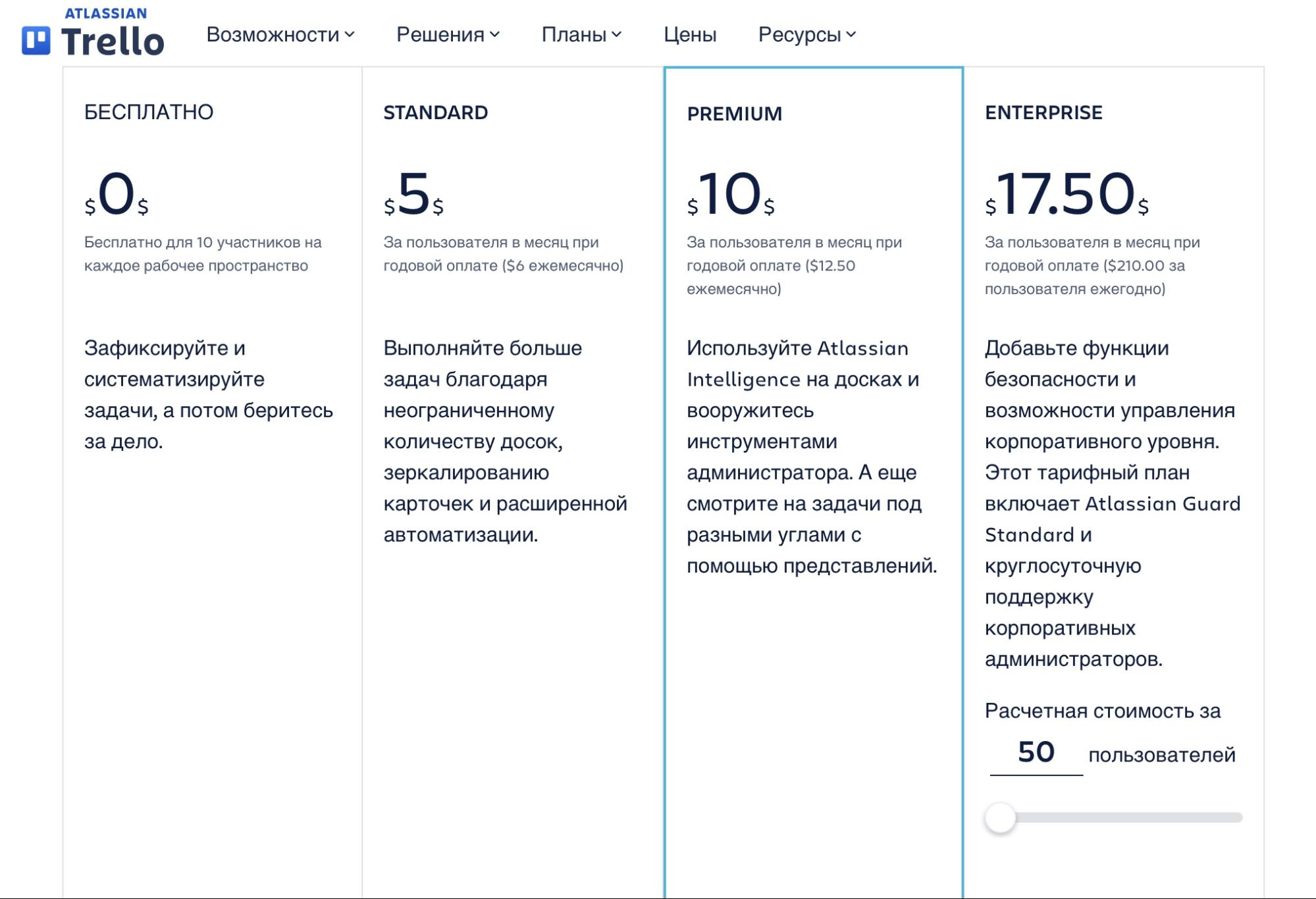Expand the Ресурсы menu
The width and height of the screenshot is (1316, 899).
click(807, 34)
